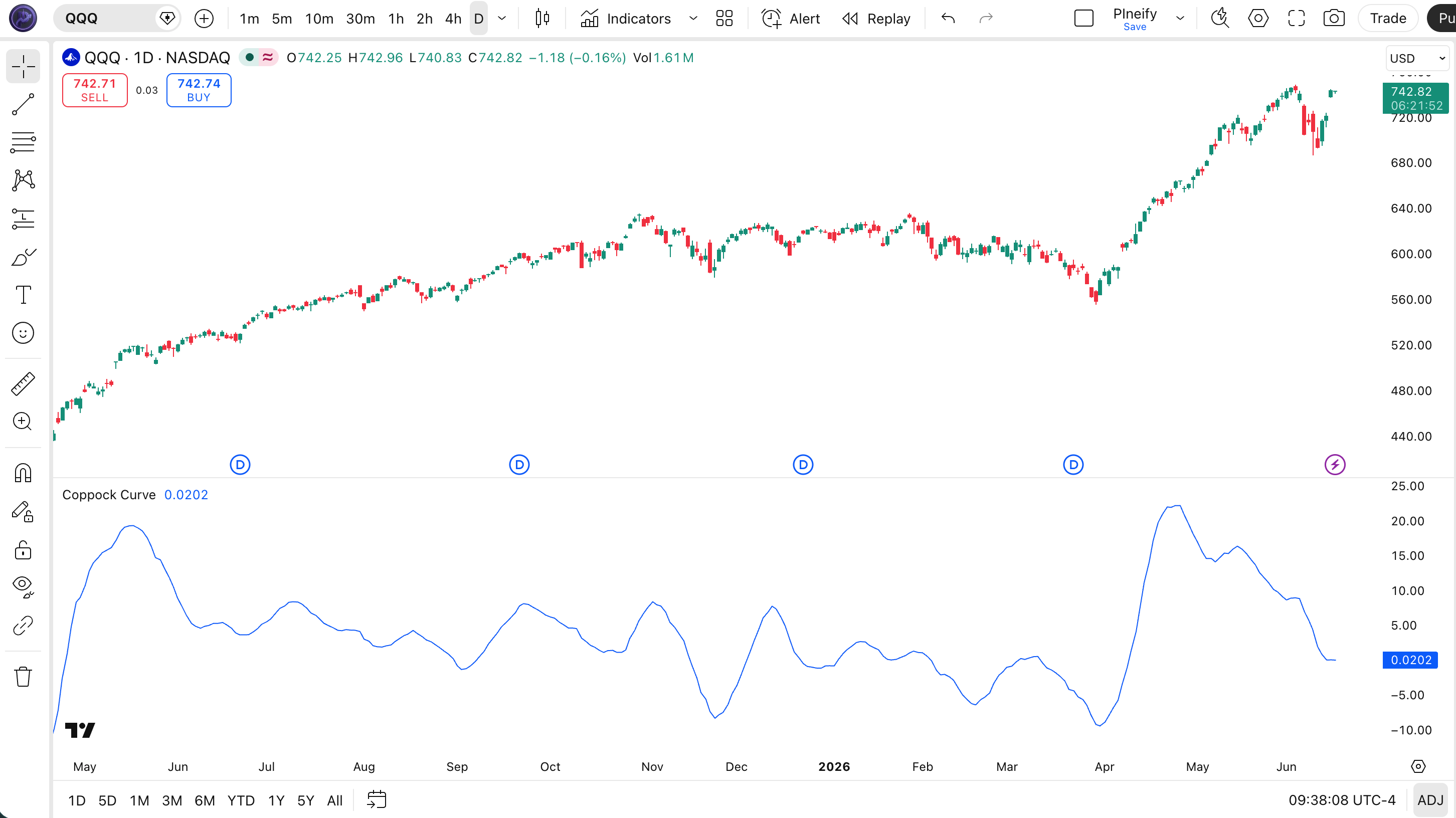Select the 1M date range

coord(139,800)
